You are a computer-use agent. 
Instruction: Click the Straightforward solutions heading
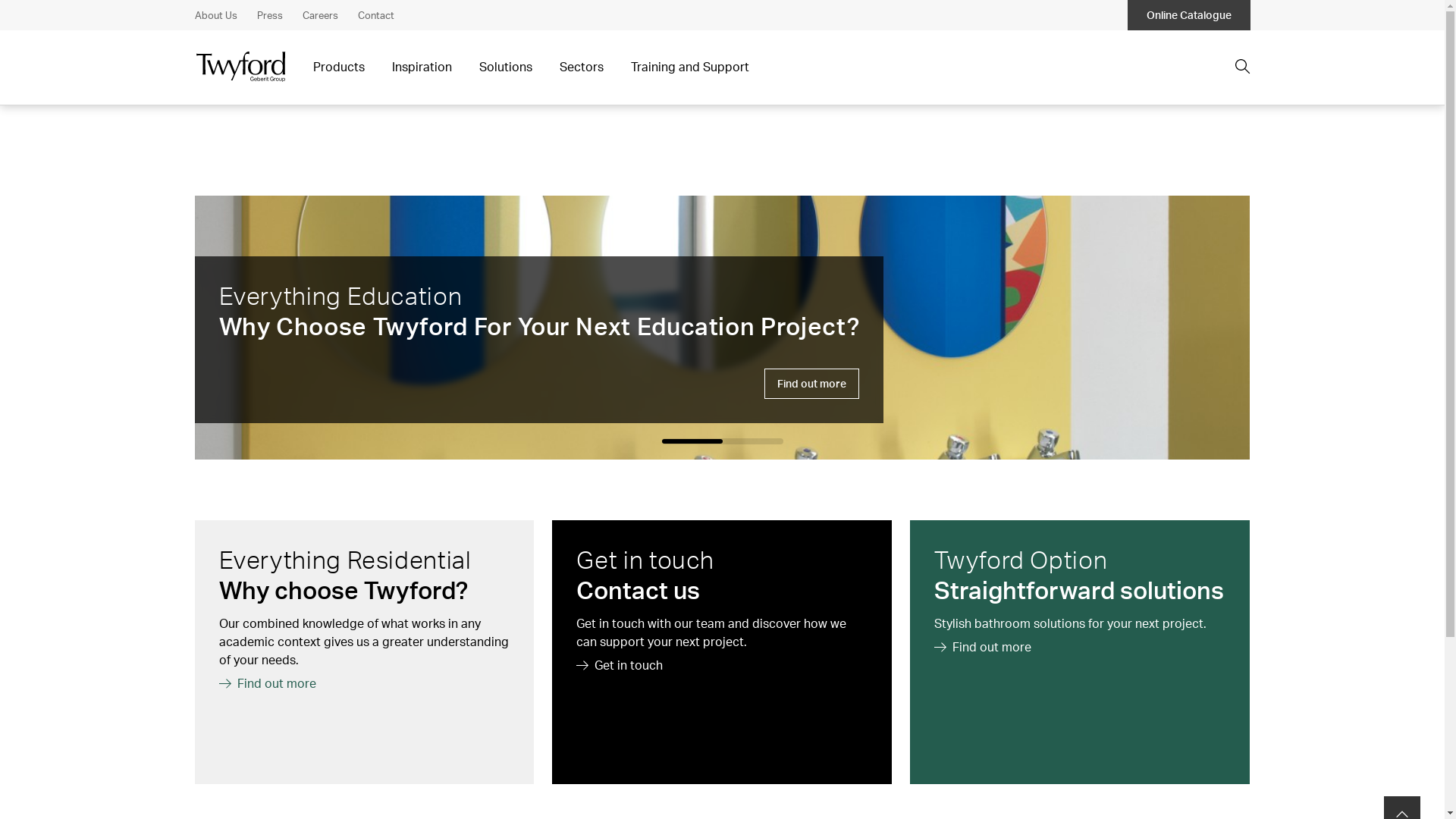point(1078,591)
